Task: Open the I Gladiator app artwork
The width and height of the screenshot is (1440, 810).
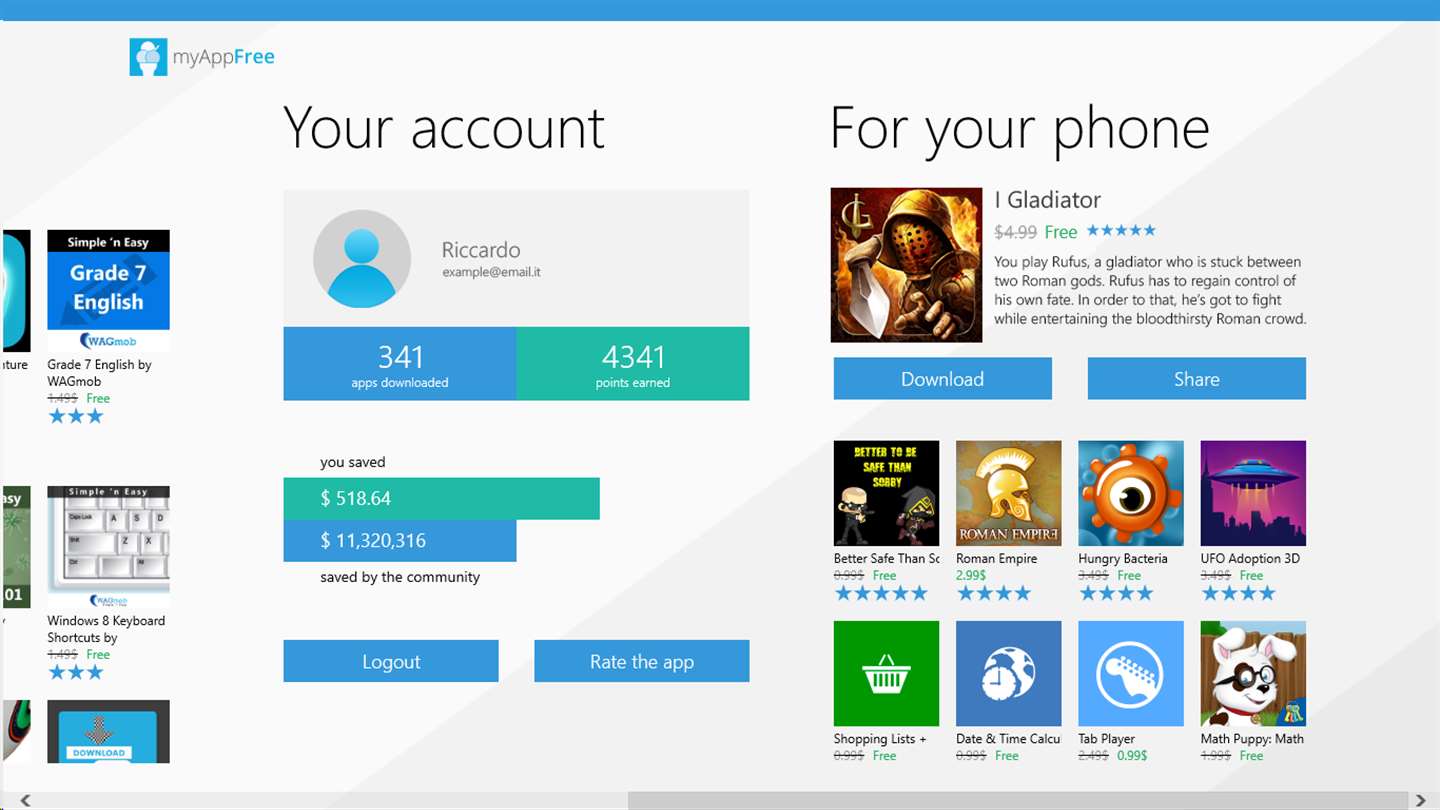Action: [x=906, y=265]
